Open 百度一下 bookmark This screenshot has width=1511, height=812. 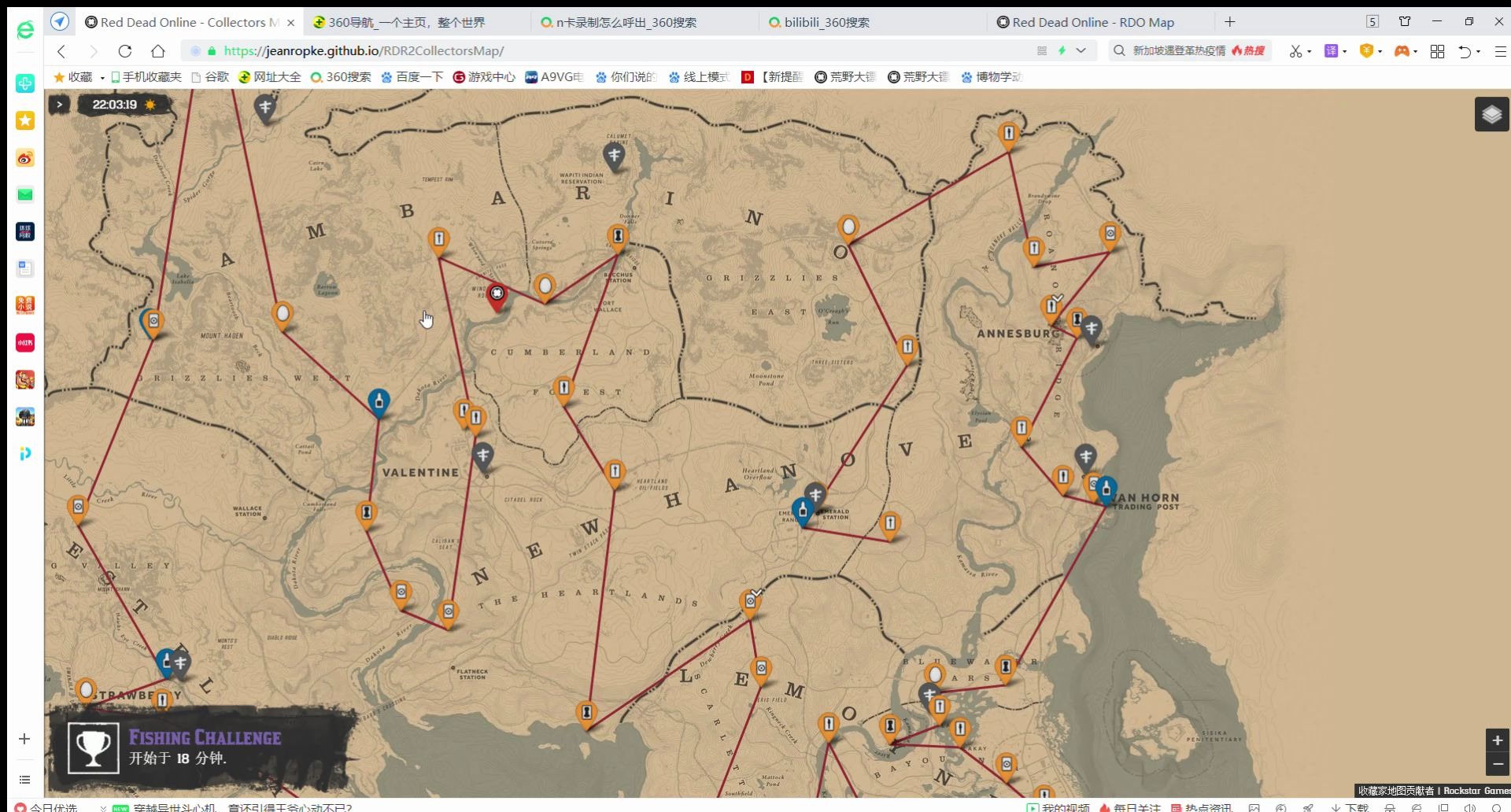(x=412, y=76)
